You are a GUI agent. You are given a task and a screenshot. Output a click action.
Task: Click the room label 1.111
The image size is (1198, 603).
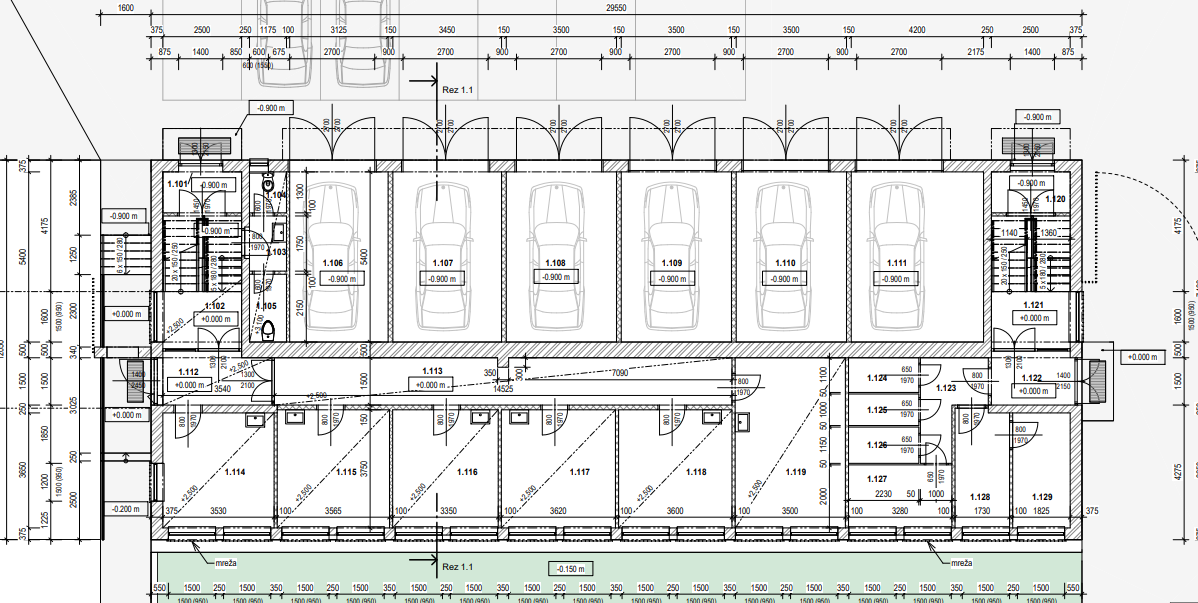coord(897,263)
